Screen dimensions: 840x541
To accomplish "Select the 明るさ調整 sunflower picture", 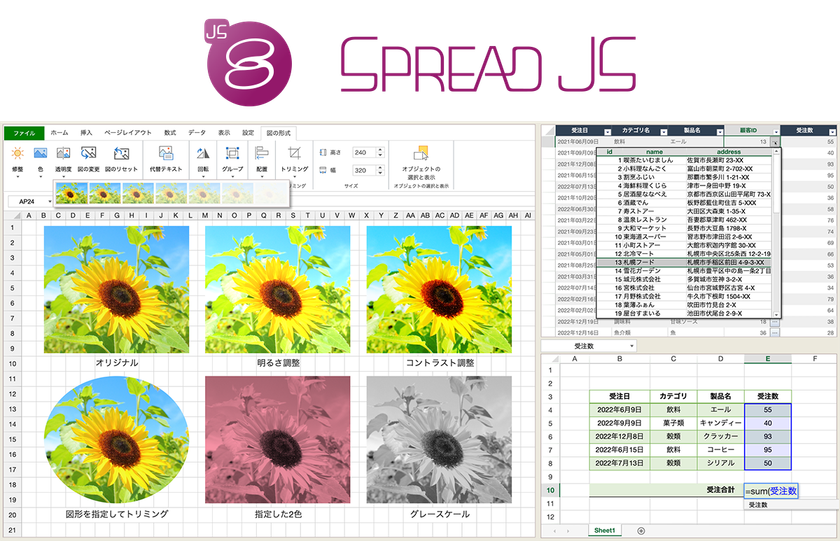I will point(278,289).
